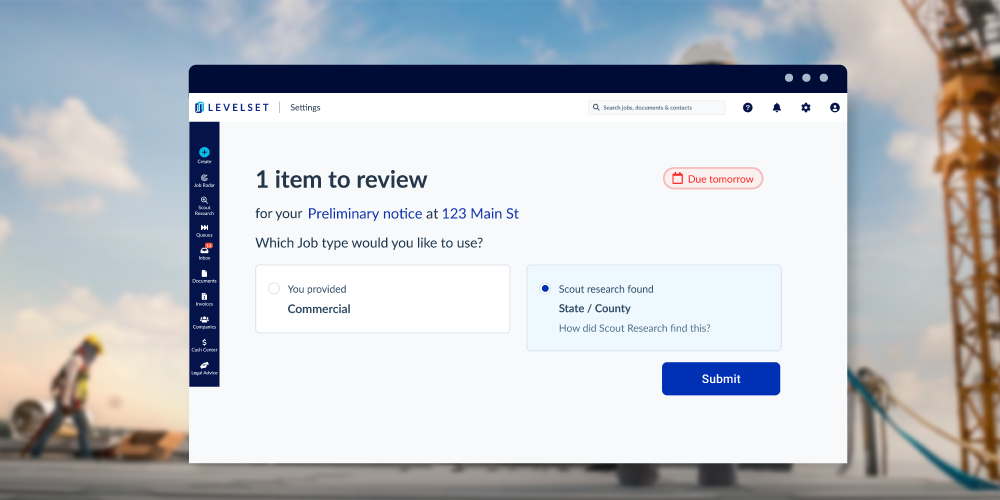
Task: Open Job Radar from the sidebar
Action: pos(204,179)
